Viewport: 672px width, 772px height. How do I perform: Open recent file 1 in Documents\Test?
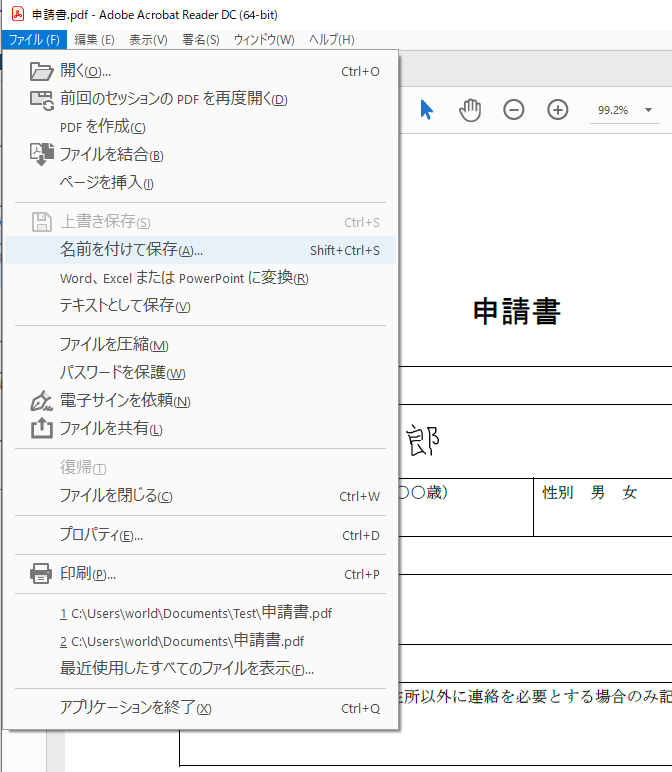(x=200, y=613)
